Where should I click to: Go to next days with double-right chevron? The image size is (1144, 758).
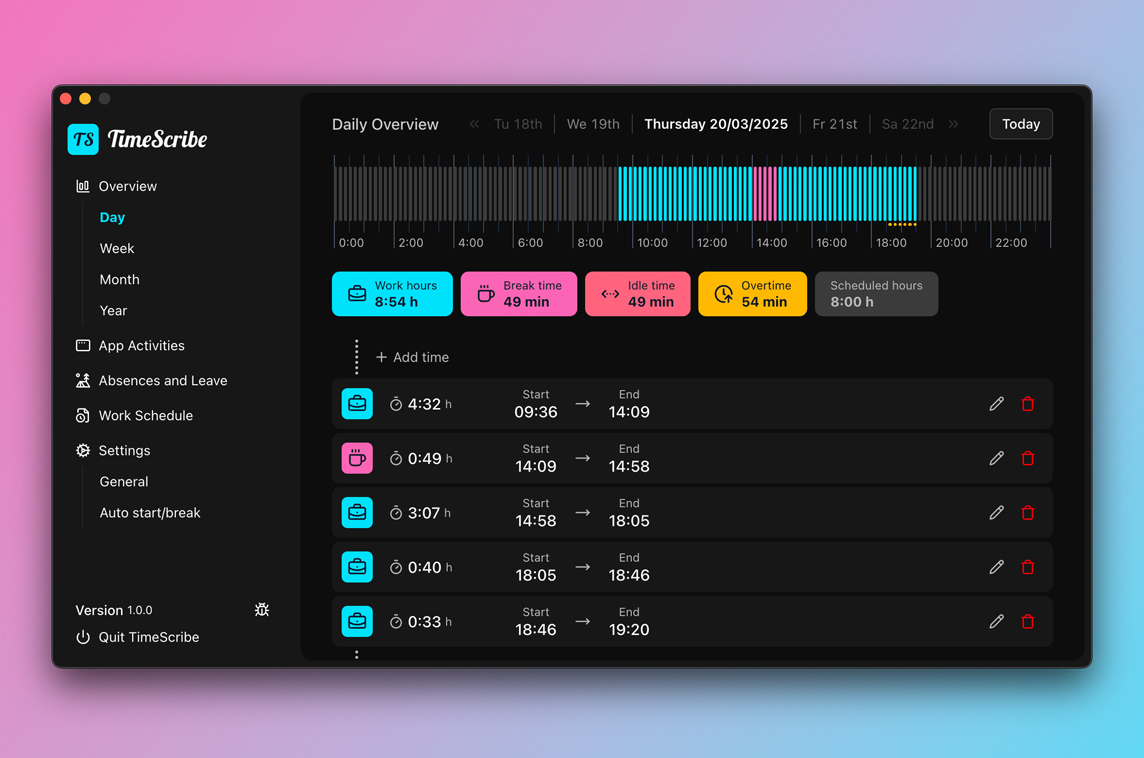point(953,124)
